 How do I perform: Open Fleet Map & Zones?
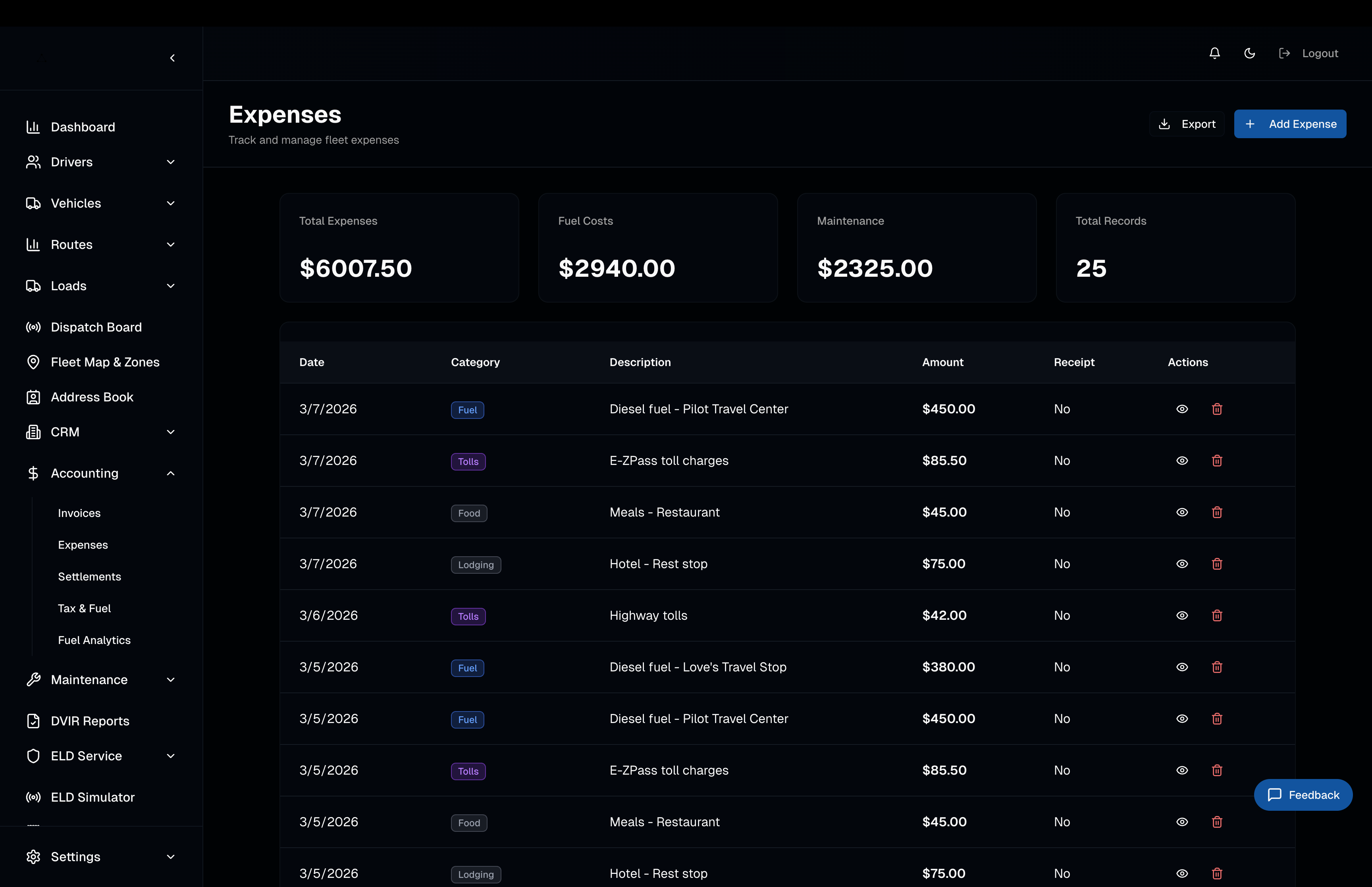[x=105, y=362]
